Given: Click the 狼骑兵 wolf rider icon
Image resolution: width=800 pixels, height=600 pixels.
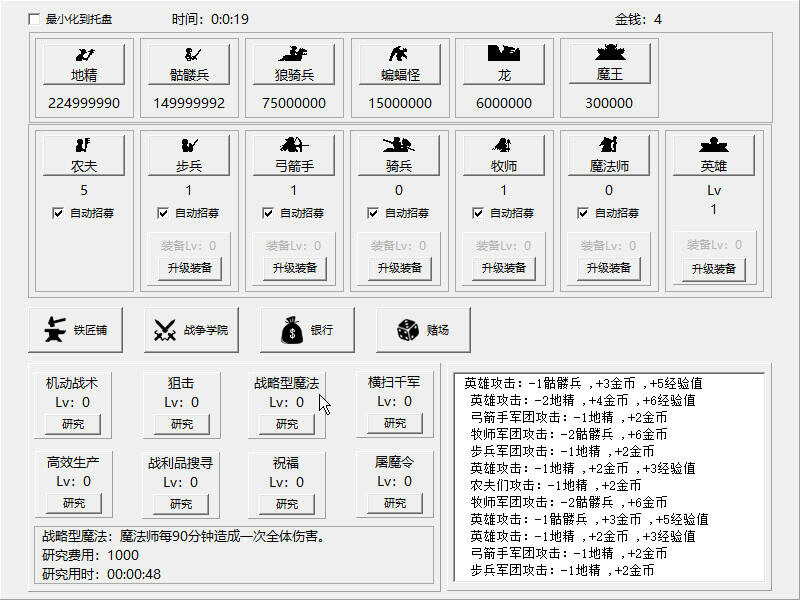Looking at the screenshot, I should (x=294, y=64).
